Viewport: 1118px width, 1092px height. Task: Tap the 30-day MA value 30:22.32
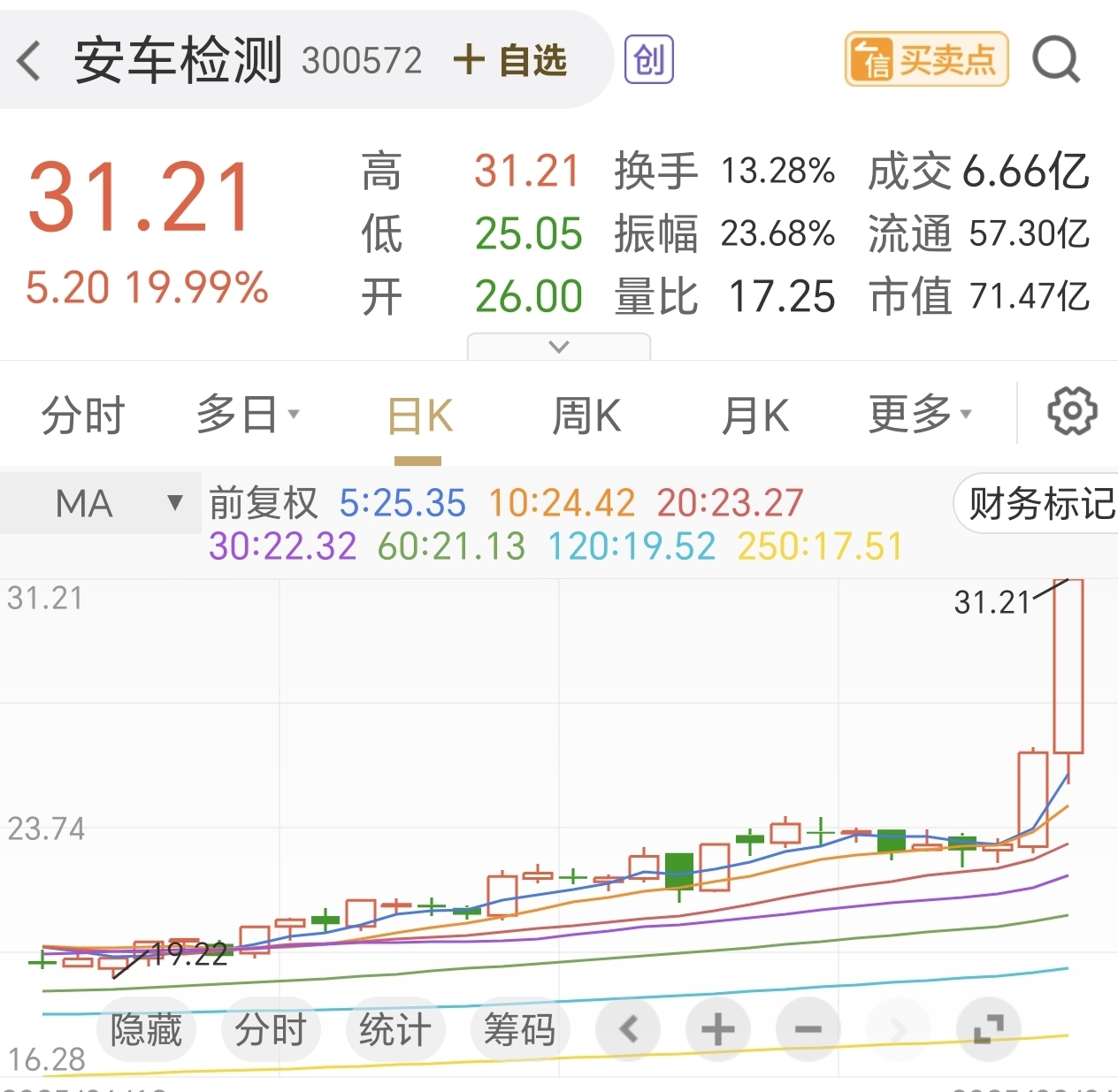[x=282, y=546]
